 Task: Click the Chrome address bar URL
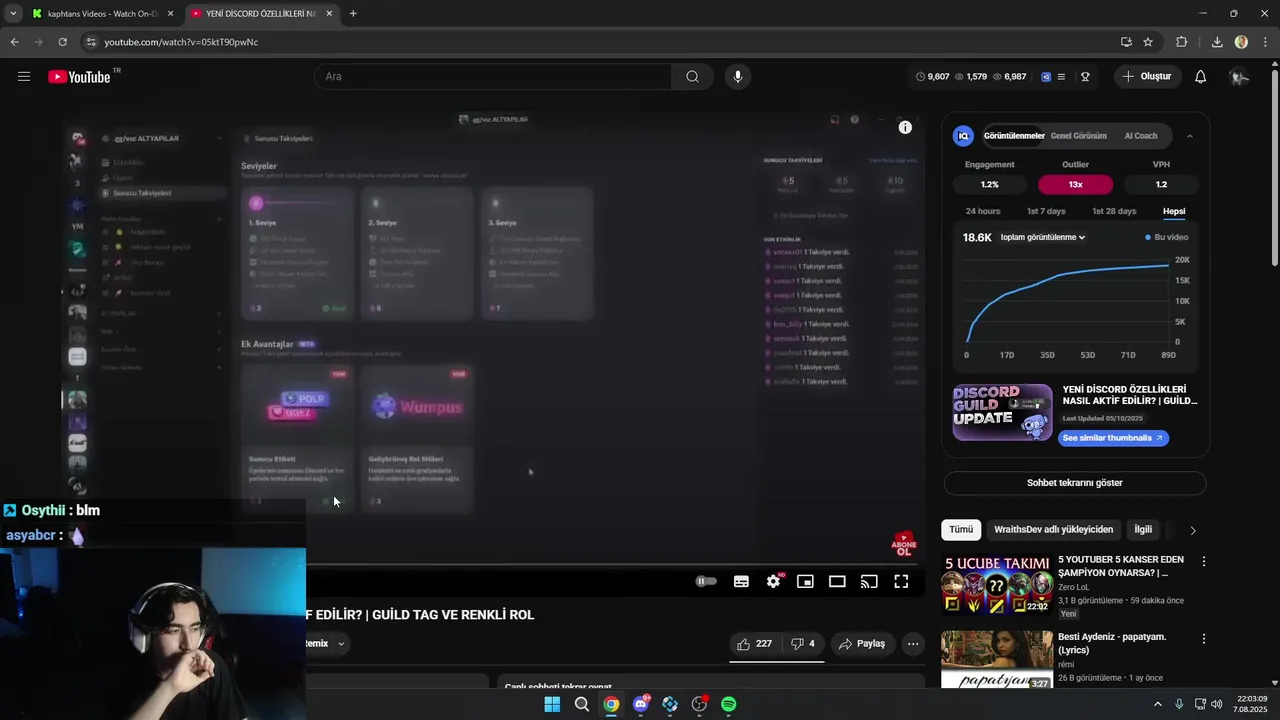click(x=181, y=42)
